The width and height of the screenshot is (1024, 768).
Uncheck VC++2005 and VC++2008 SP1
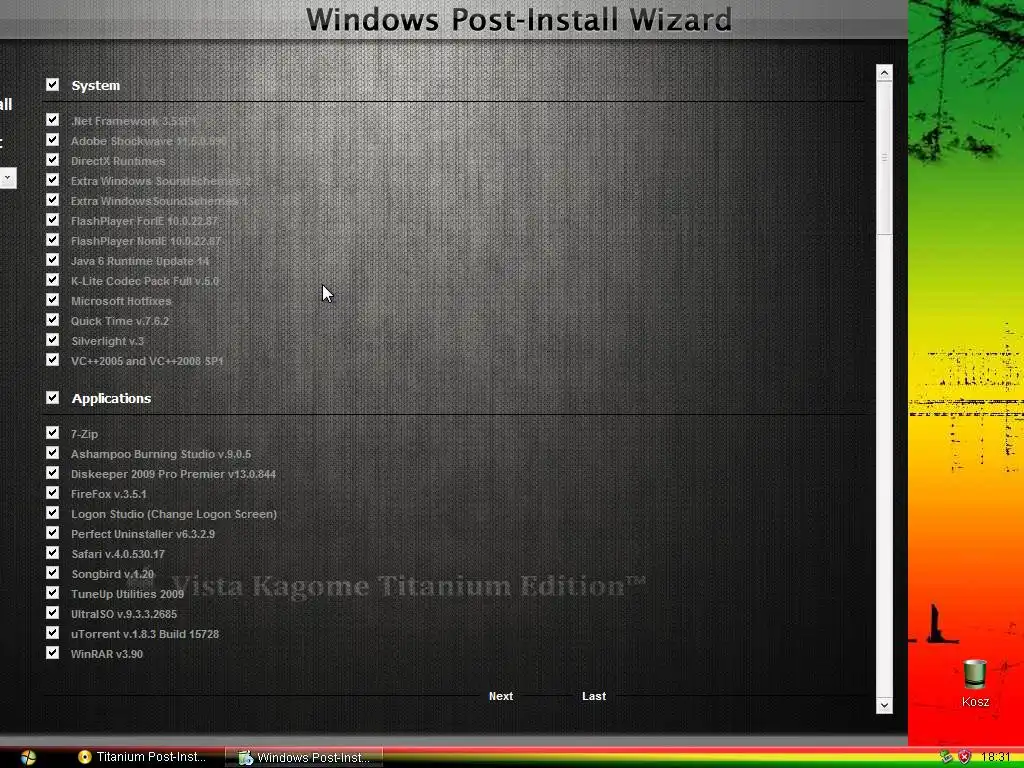(x=52, y=360)
